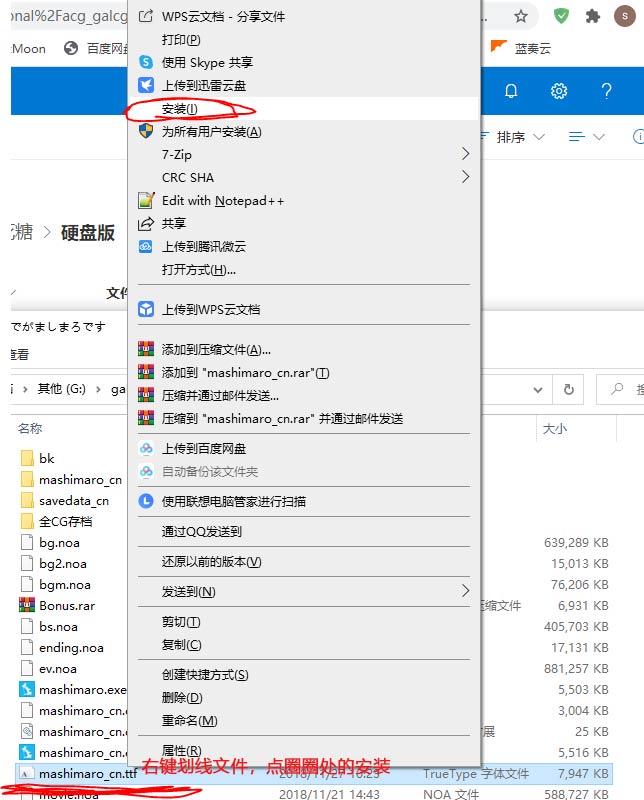
Task: Open the browser extensions puzzle icon
Action: (x=592, y=16)
